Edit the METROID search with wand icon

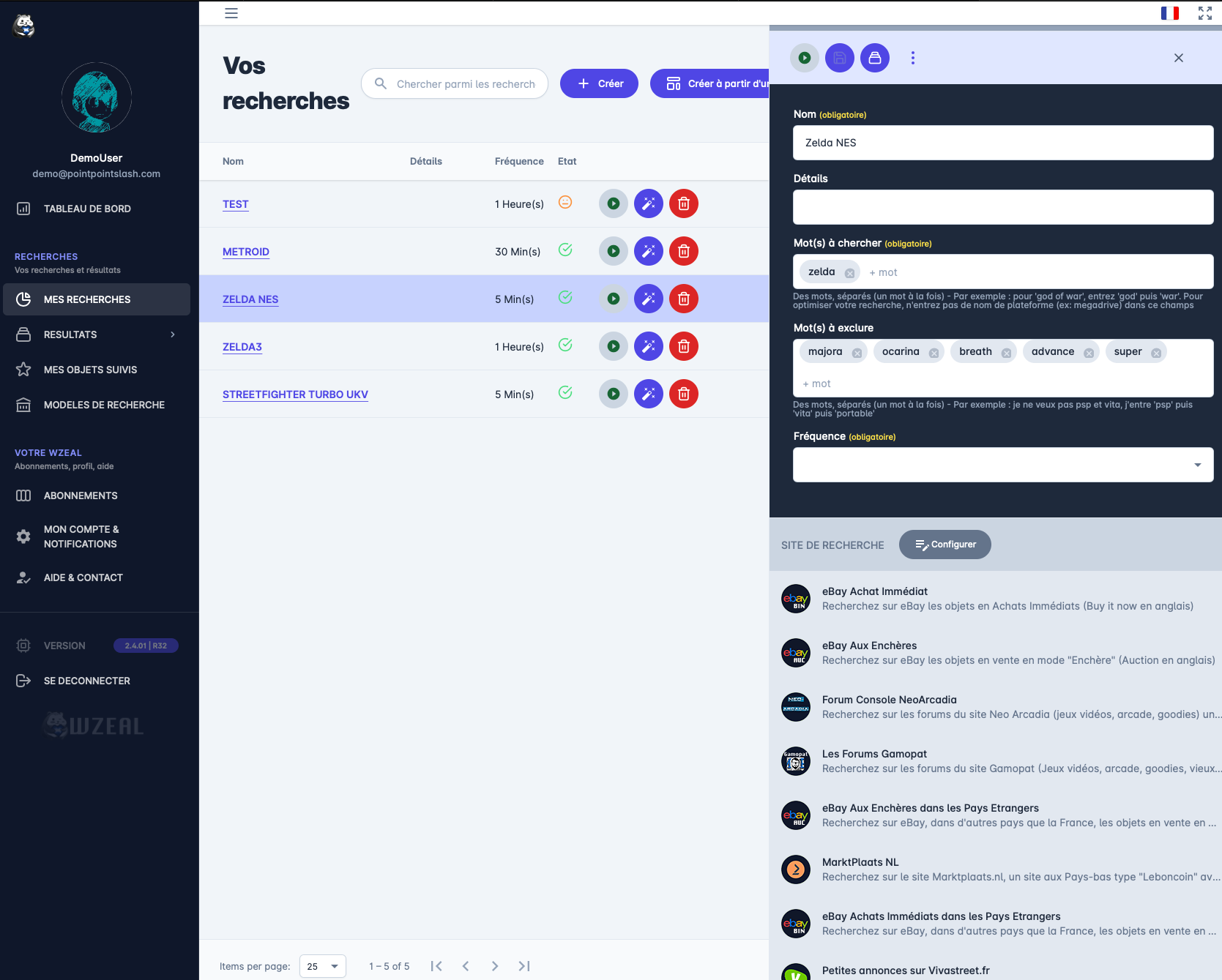(649, 251)
